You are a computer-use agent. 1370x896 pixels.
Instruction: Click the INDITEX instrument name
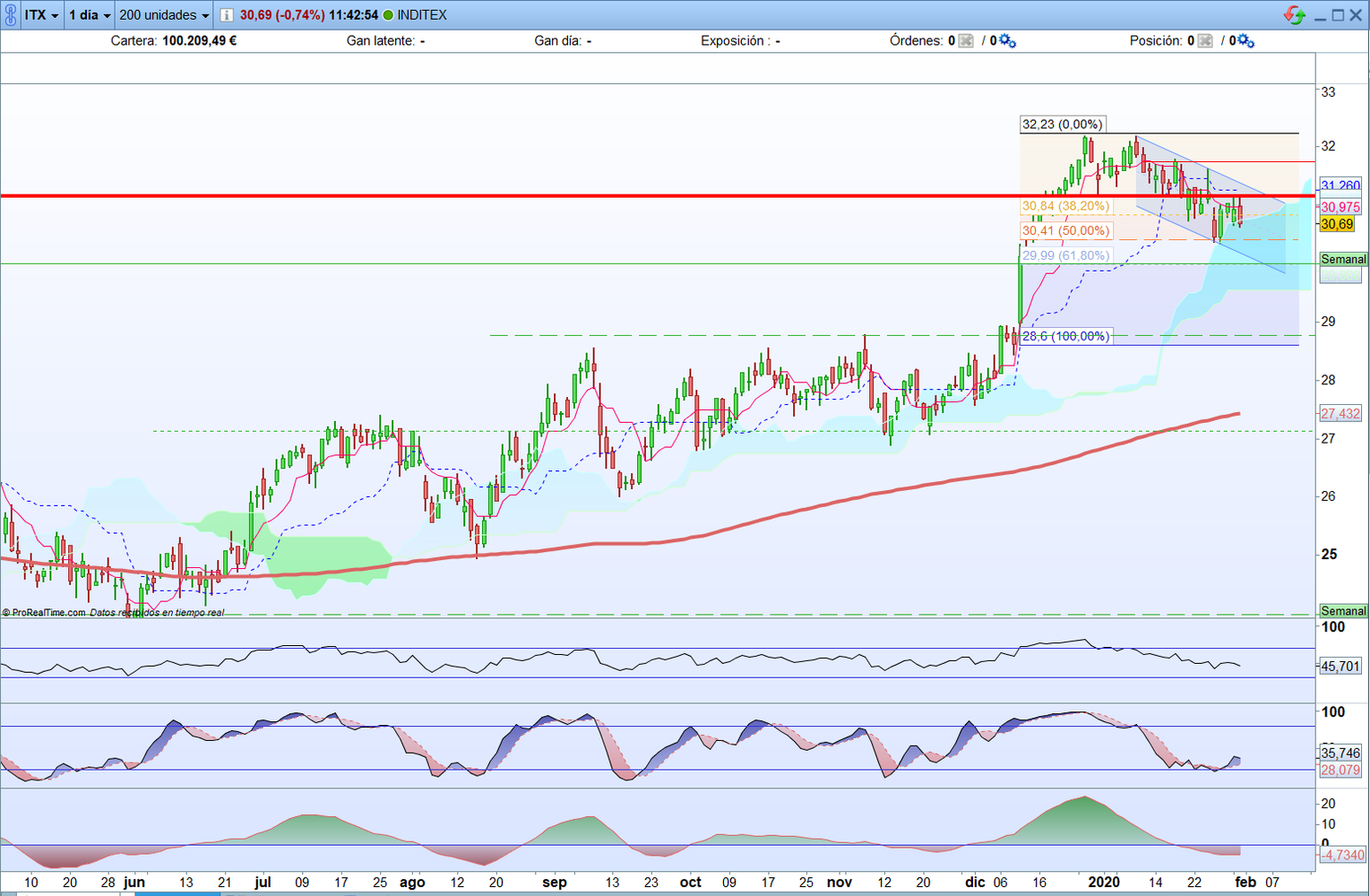click(x=422, y=15)
